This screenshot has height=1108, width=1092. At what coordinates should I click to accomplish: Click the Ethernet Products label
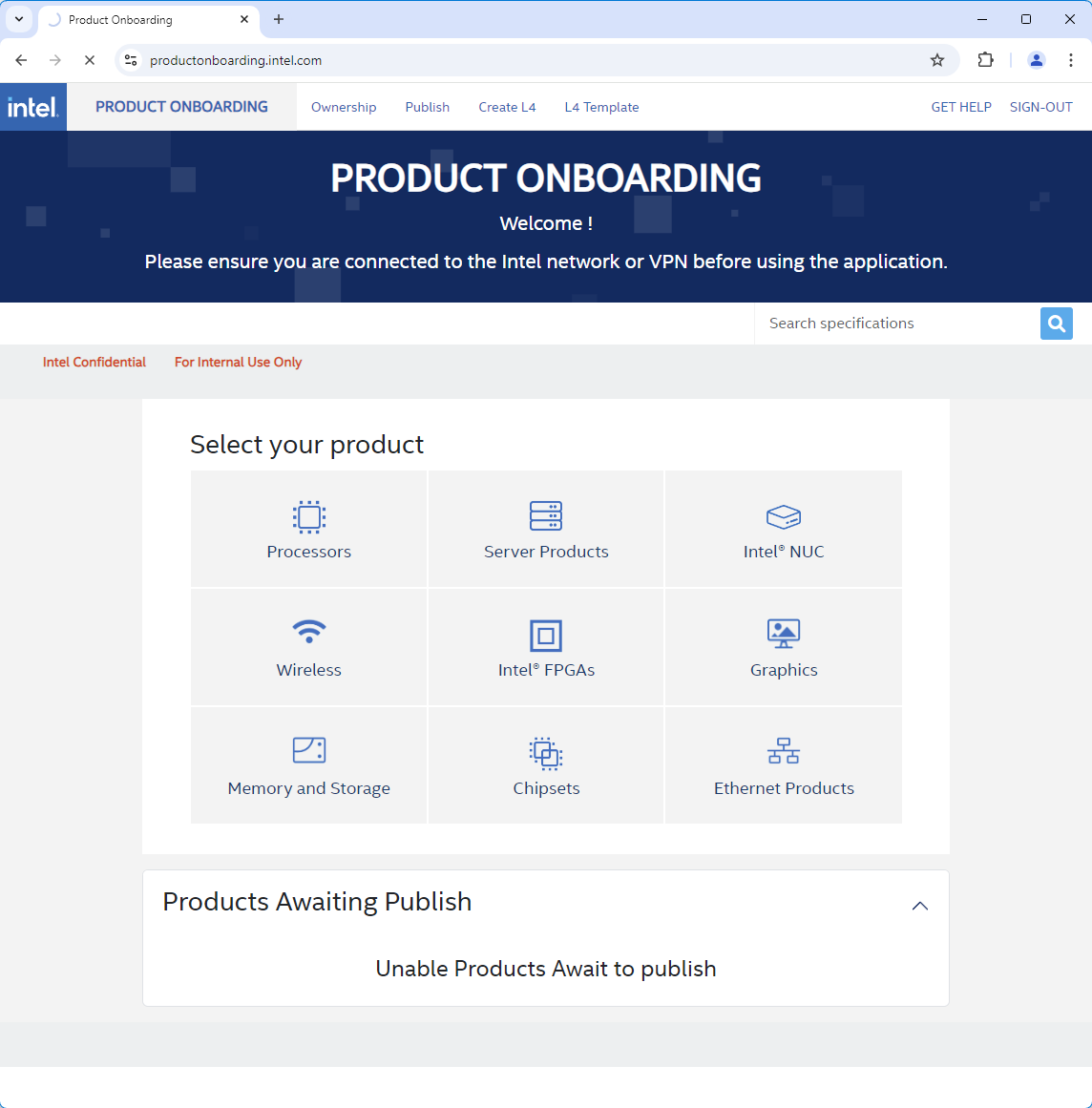click(783, 788)
